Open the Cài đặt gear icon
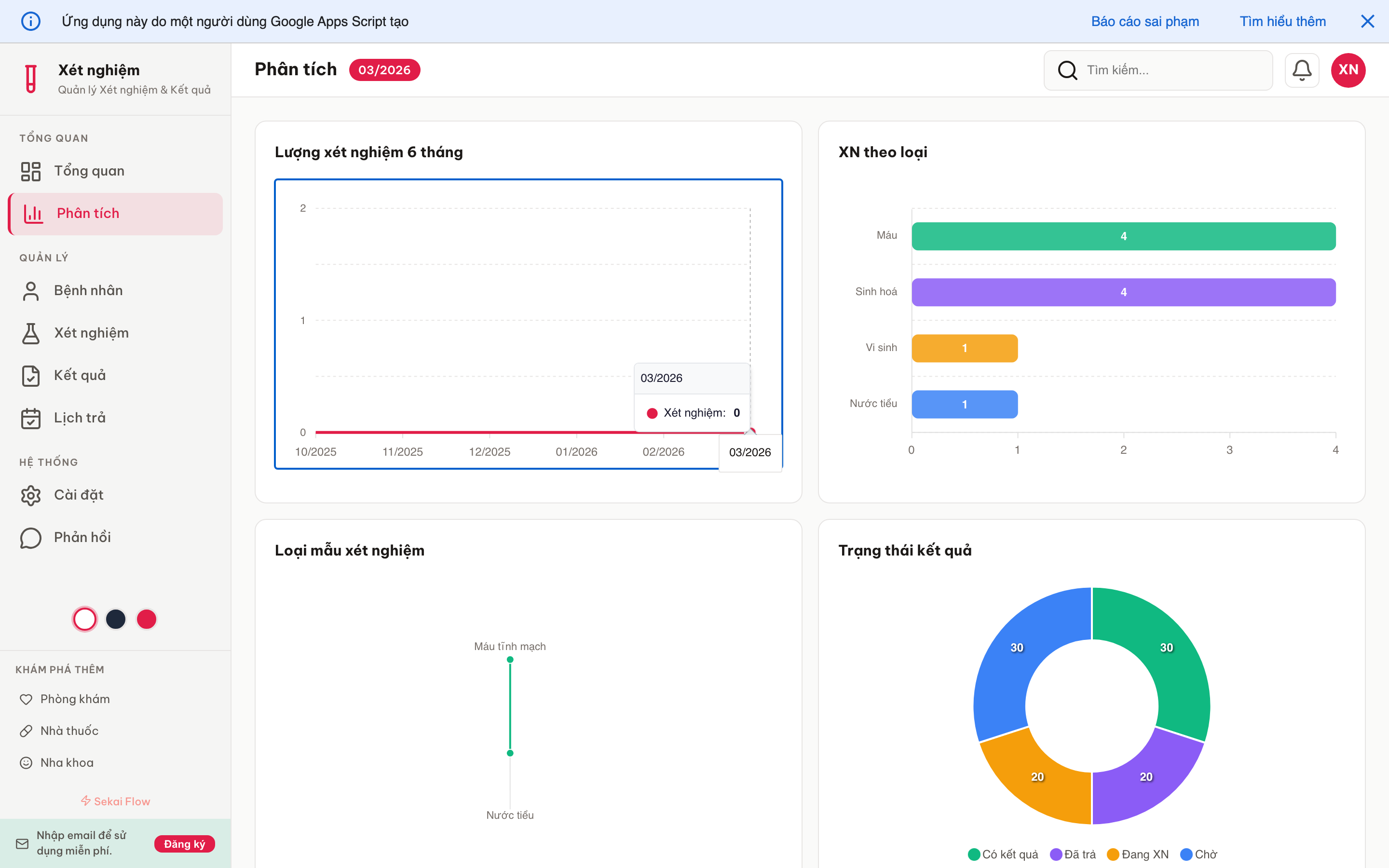Image resolution: width=1389 pixels, height=868 pixels. pos(30,495)
